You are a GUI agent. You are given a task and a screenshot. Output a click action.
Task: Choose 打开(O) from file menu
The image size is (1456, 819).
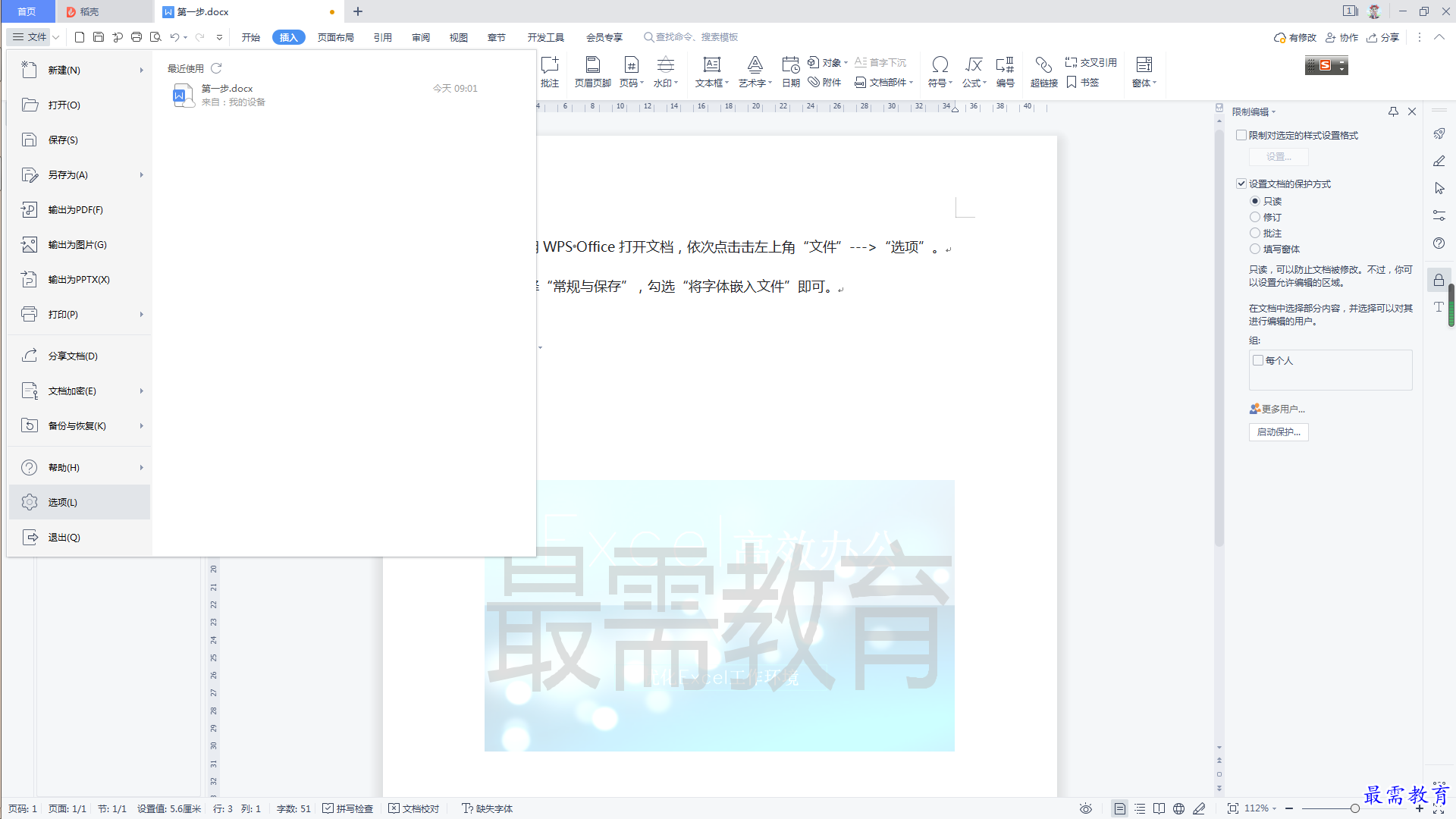pyautogui.click(x=80, y=105)
